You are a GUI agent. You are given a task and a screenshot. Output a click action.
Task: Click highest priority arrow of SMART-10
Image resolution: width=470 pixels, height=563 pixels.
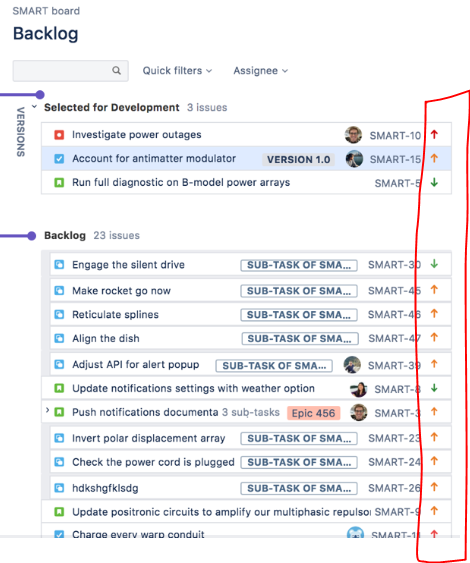tap(434, 135)
